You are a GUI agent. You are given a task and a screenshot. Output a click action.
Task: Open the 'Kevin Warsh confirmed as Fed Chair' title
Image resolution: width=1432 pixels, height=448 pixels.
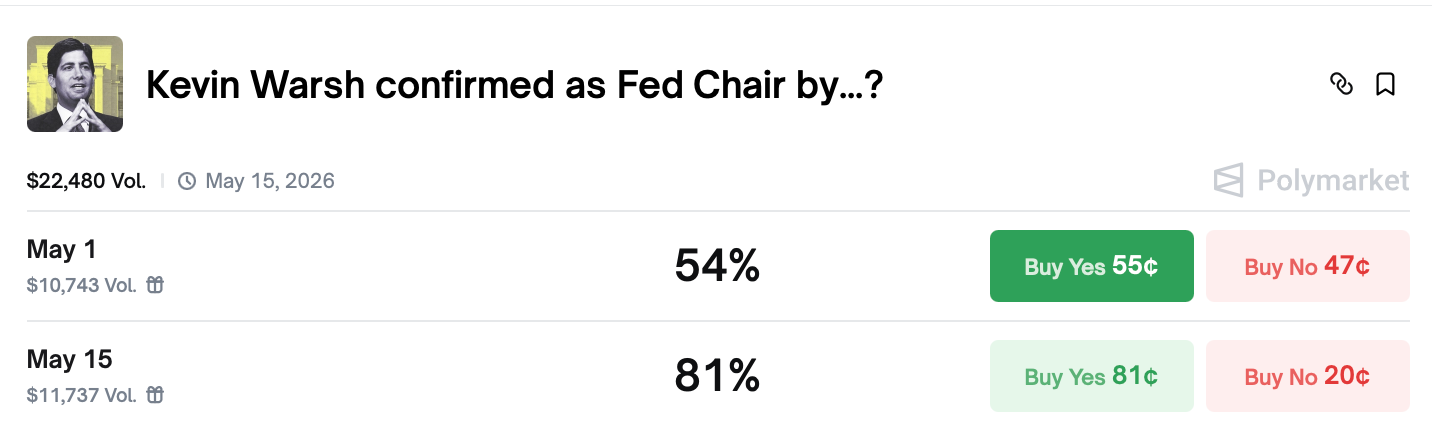[515, 86]
